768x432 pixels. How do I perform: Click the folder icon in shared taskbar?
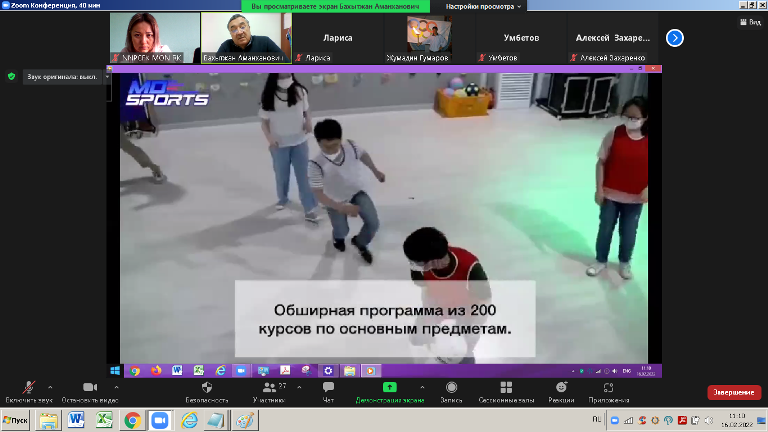pos(349,371)
